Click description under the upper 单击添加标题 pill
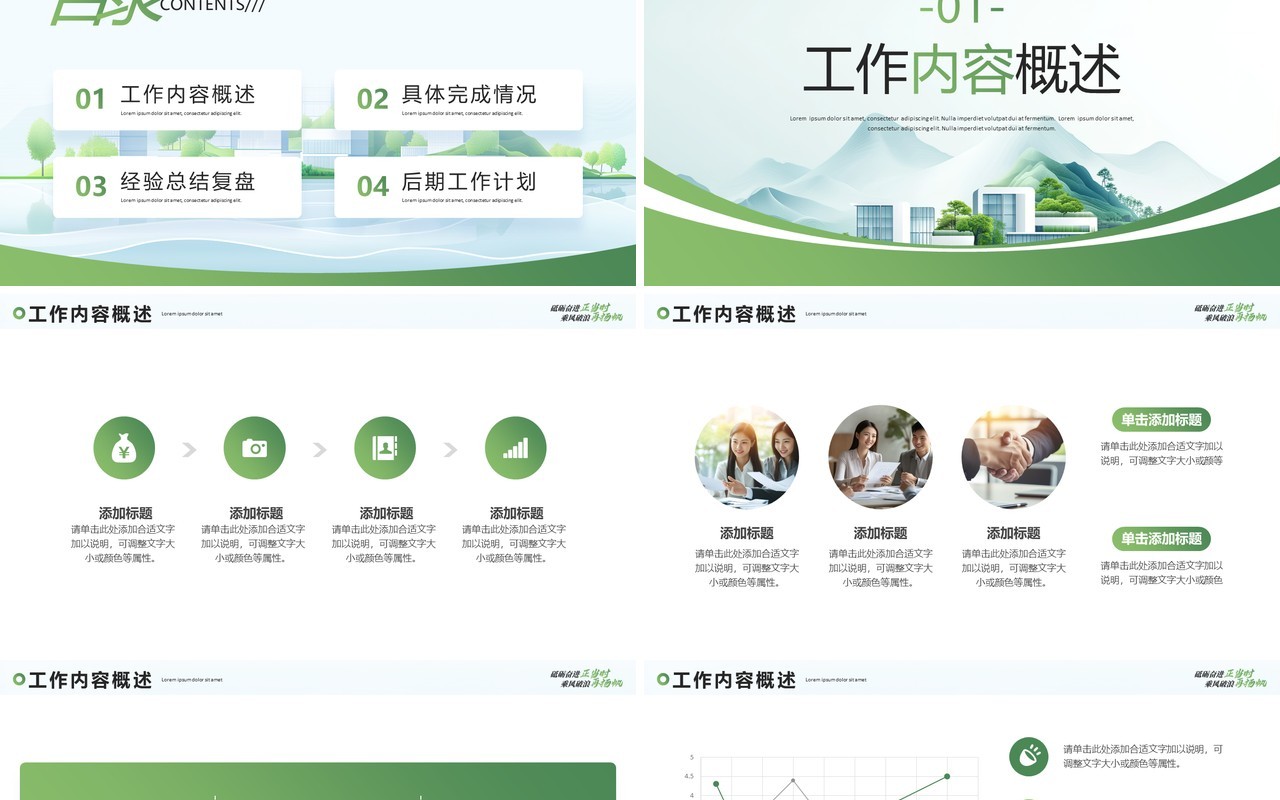 point(1162,454)
